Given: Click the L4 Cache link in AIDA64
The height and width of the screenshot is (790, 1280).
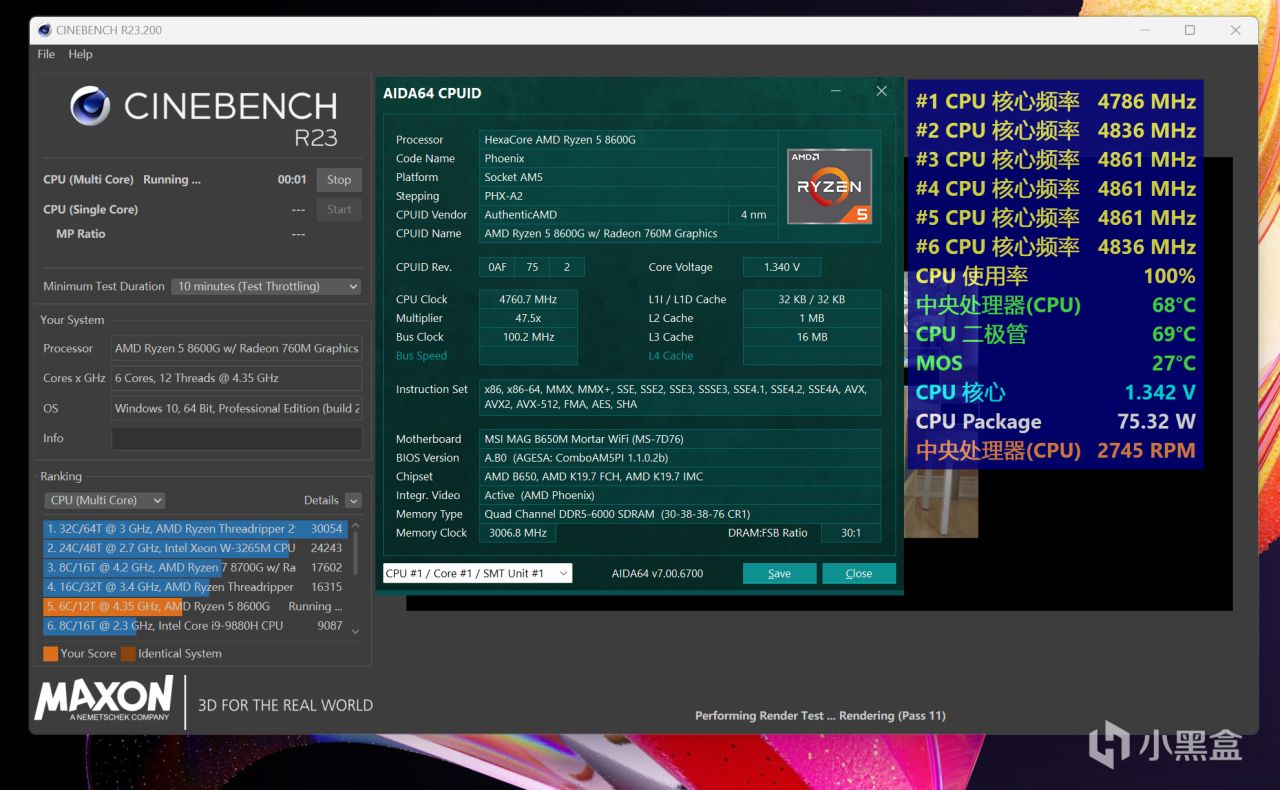Looking at the screenshot, I should click(670, 356).
